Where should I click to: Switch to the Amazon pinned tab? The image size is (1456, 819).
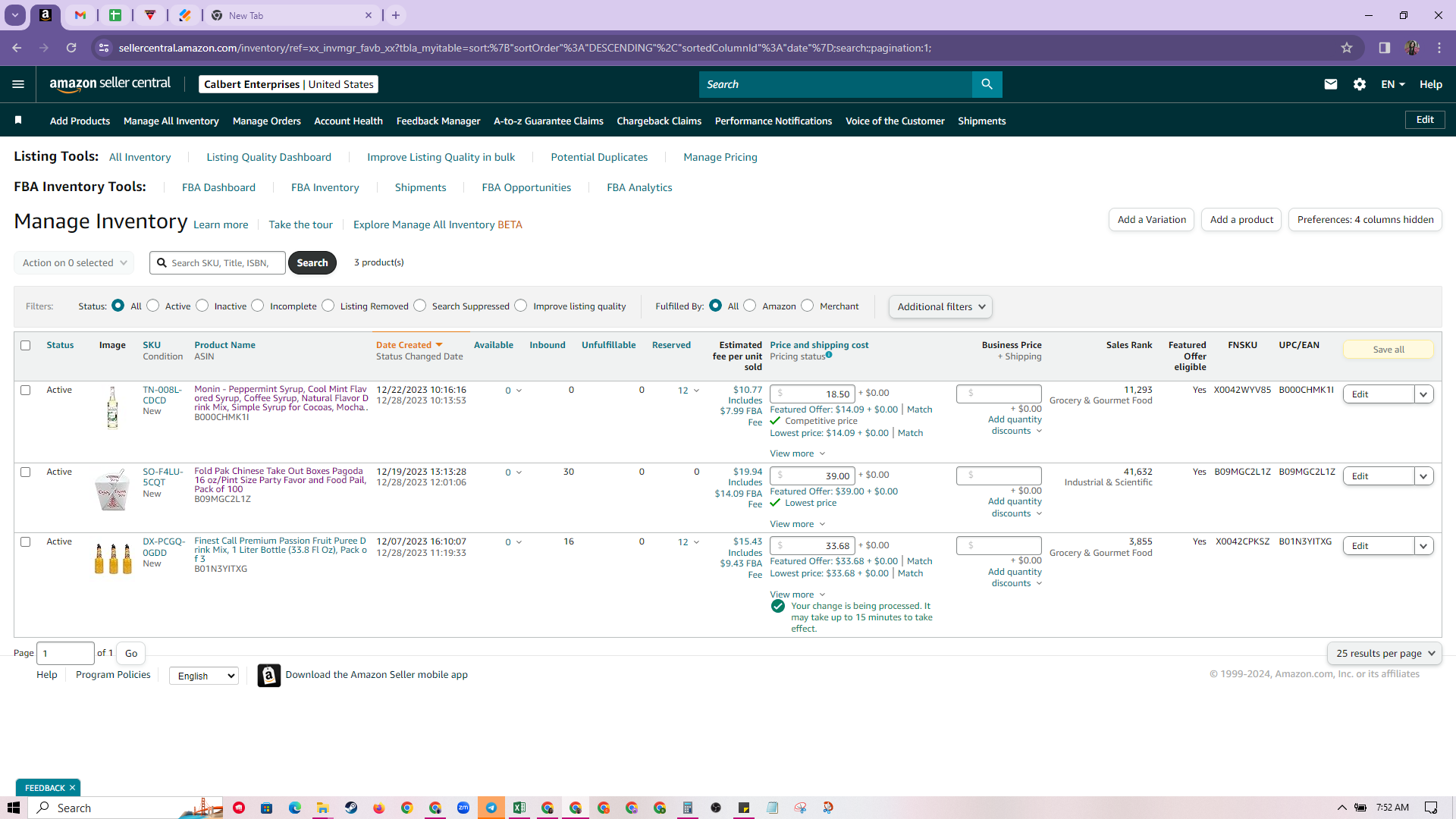(x=45, y=15)
